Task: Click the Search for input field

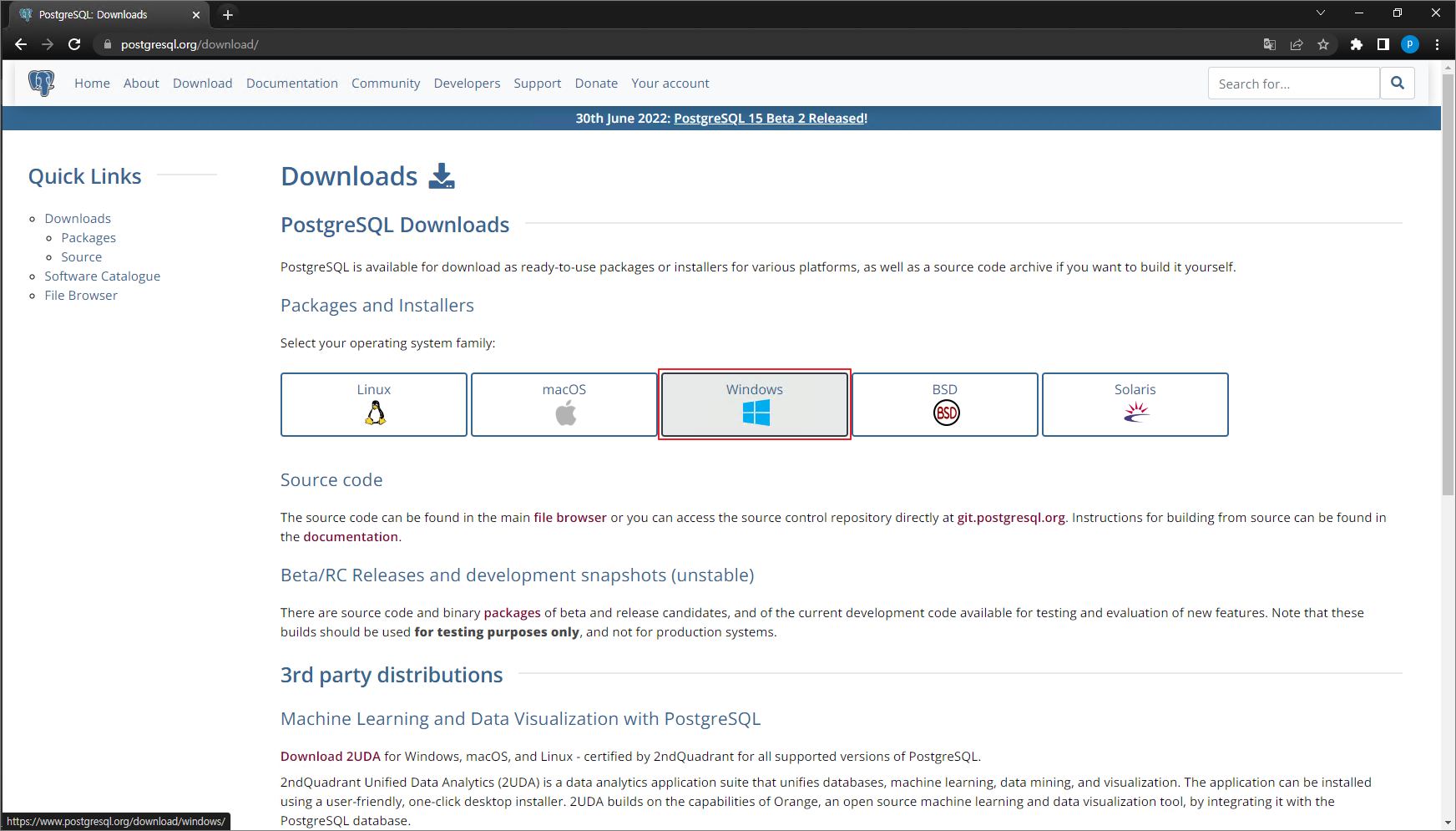Action: coord(1293,83)
